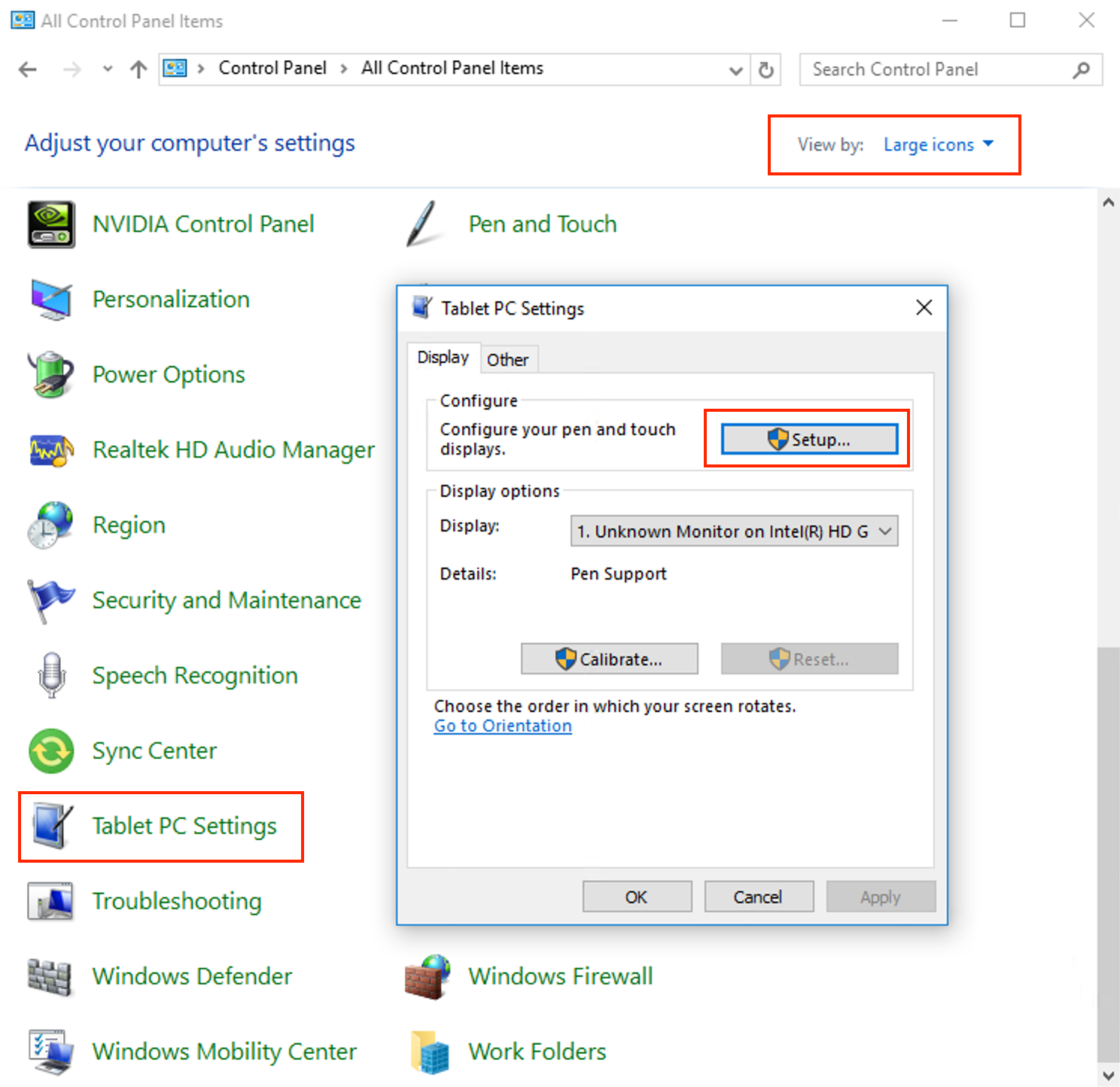1120x1087 pixels.
Task: Open the View by Large icons dropdown
Action: pos(937,145)
